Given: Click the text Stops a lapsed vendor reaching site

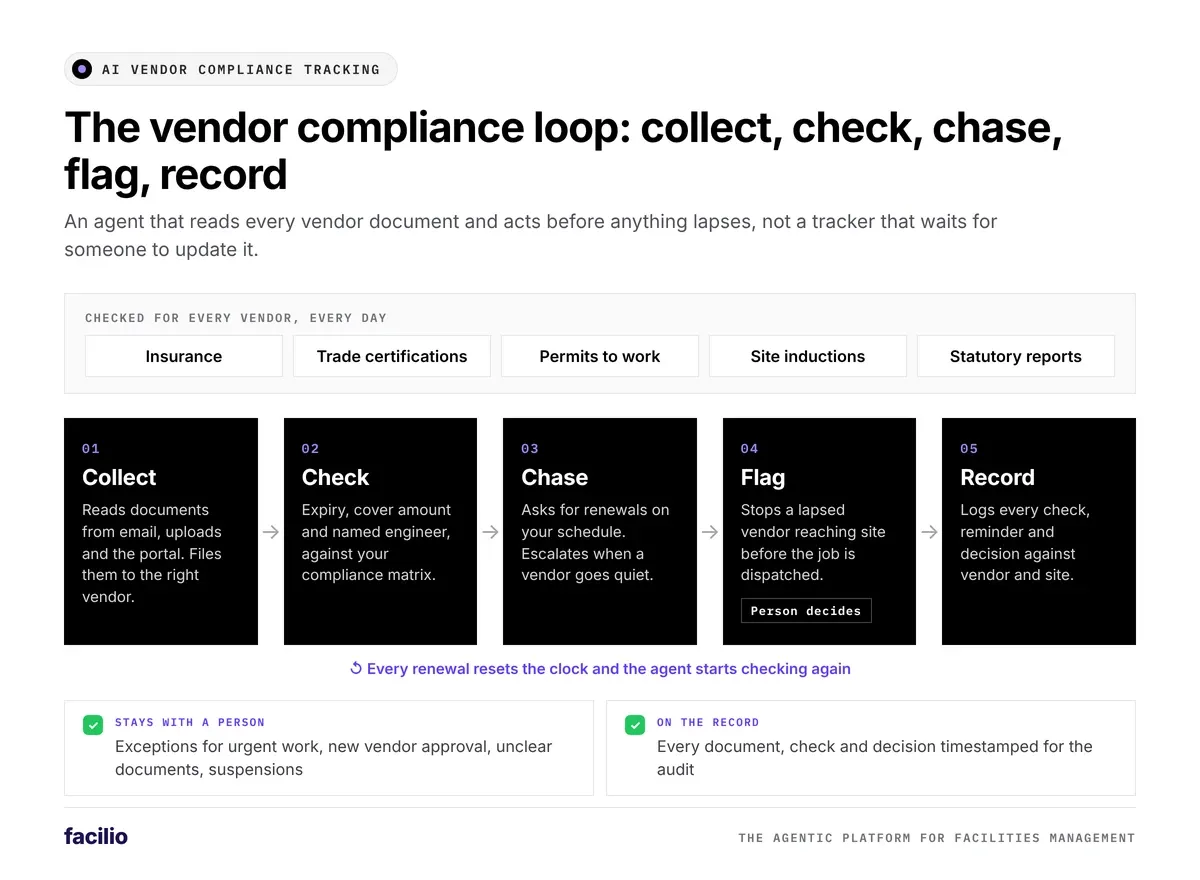Looking at the screenshot, I should click(813, 542).
